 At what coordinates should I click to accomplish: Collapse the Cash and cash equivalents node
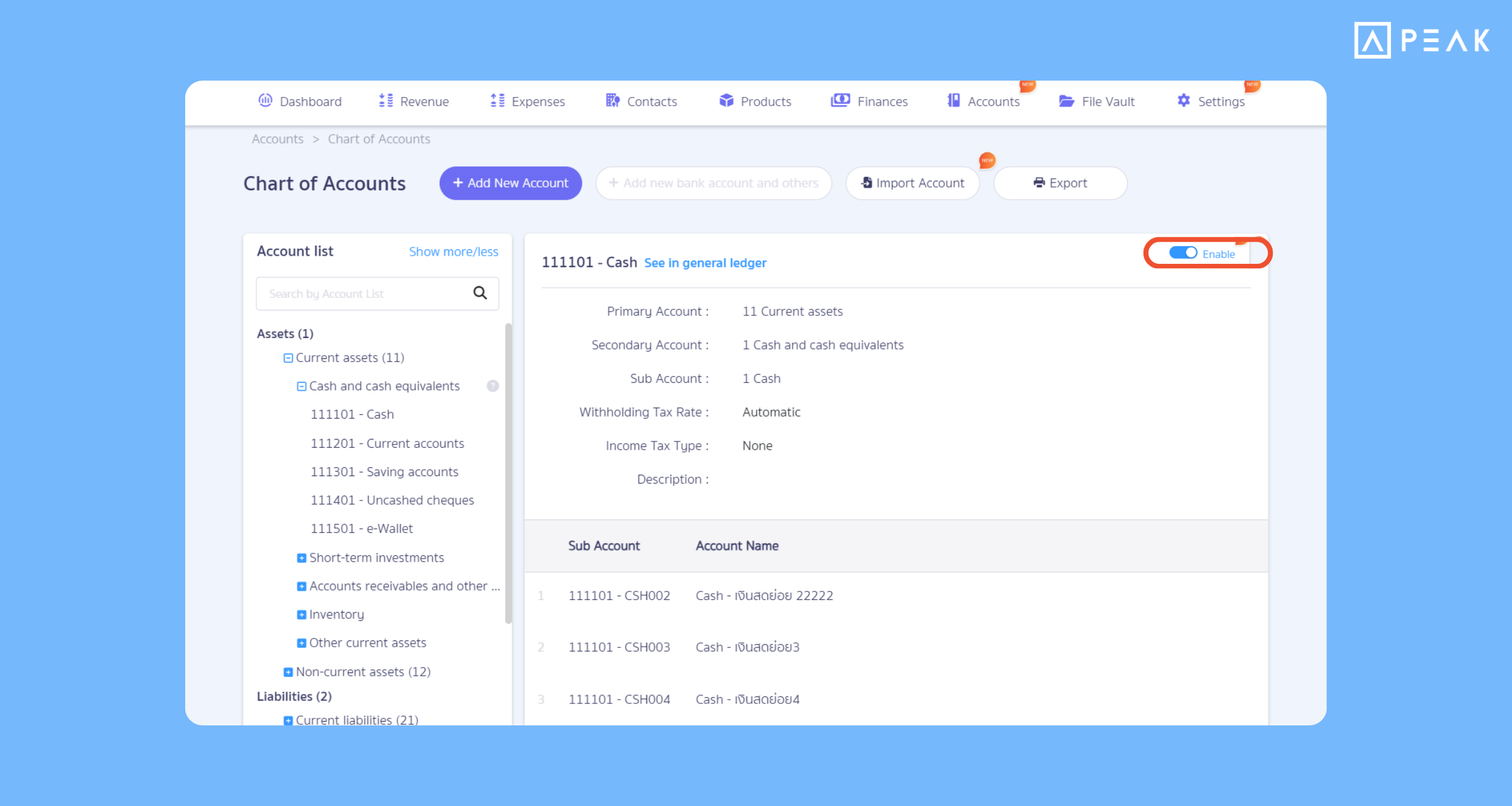(x=301, y=386)
